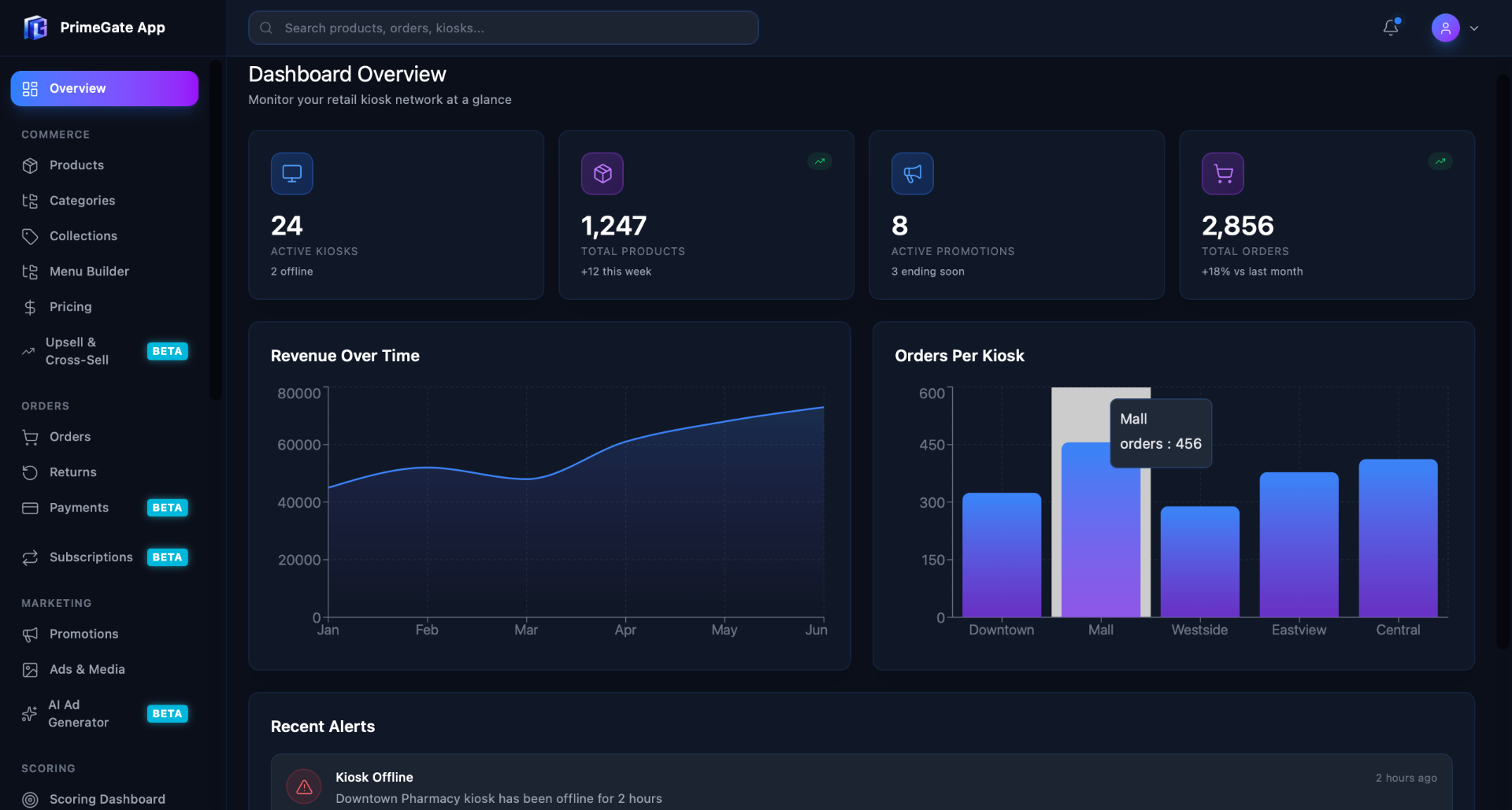Click the Eastview bar in Orders chart
Viewport: 1512px width, 810px height.
point(1299,545)
